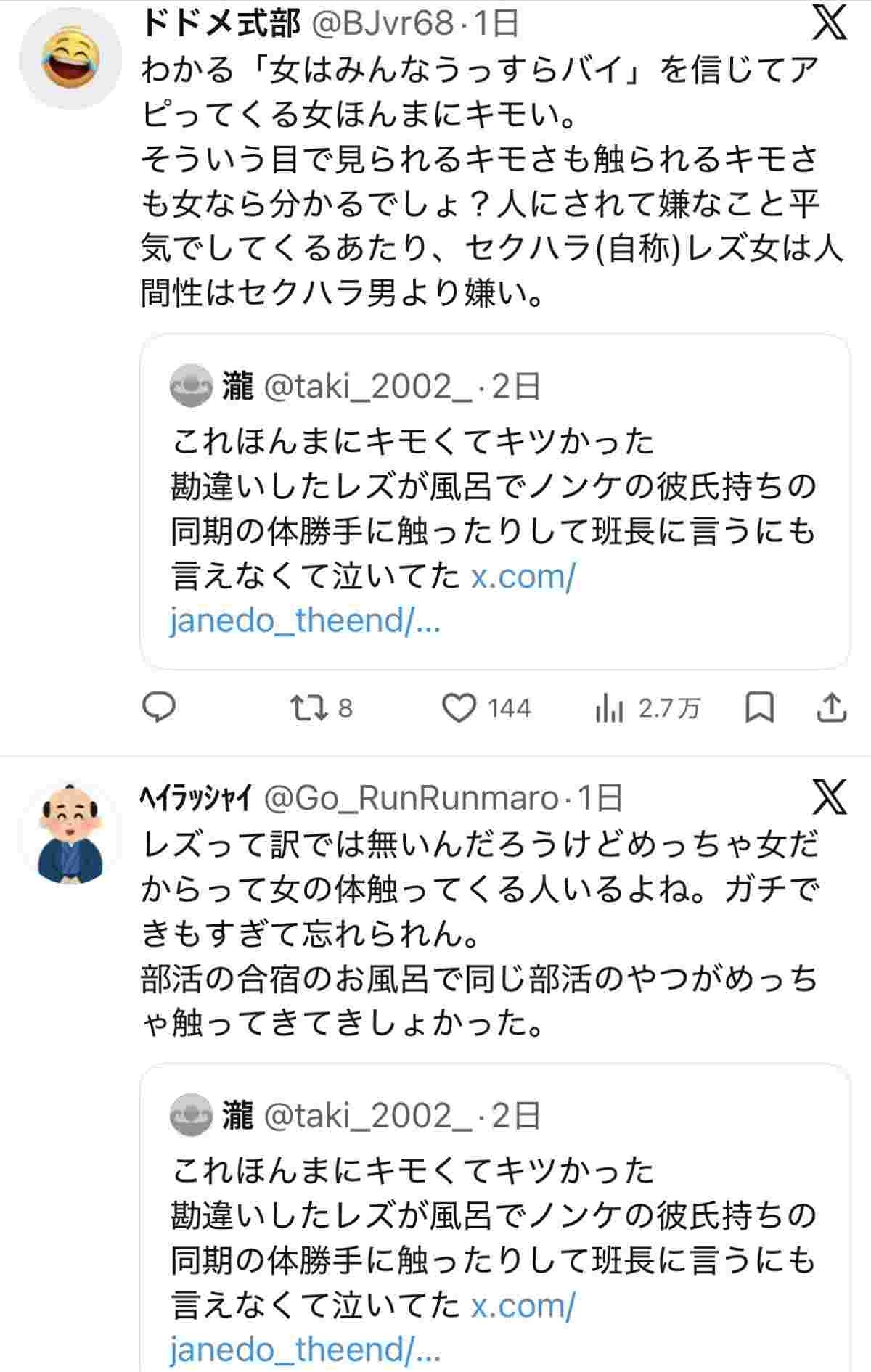This screenshot has height=1372, width=871.
Task: Visit the @Go_RunRunmaro handle
Action: [x=411, y=798]
